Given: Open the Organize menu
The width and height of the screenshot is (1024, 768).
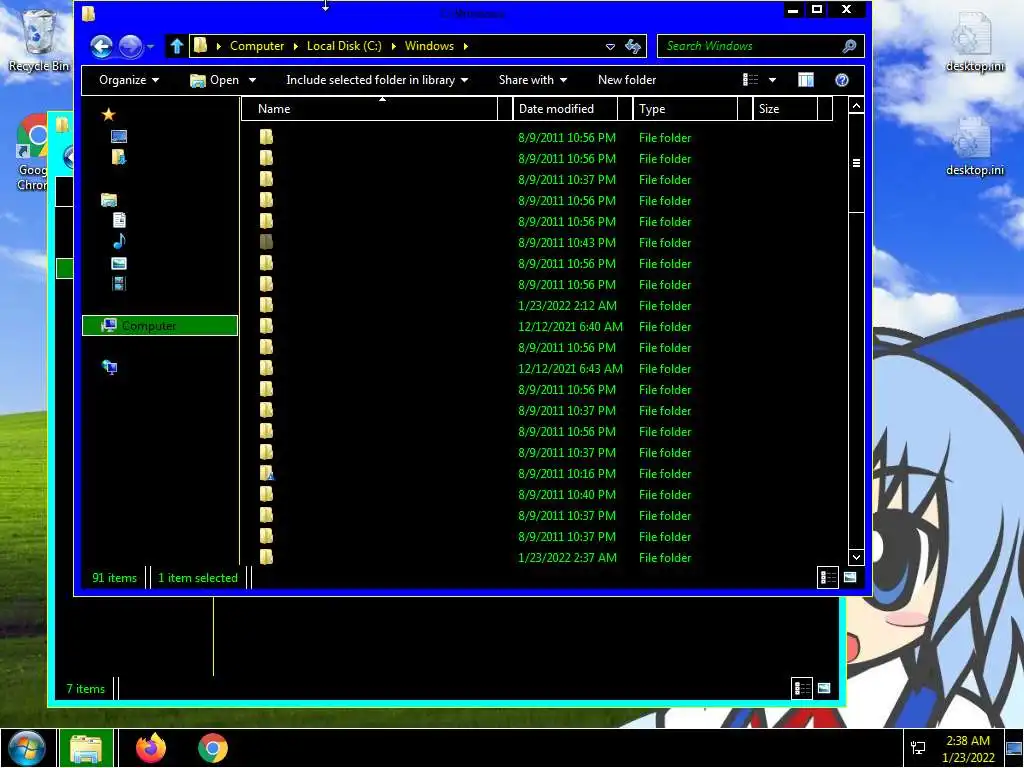Looking at the screenshot, I should pos(129,80).
